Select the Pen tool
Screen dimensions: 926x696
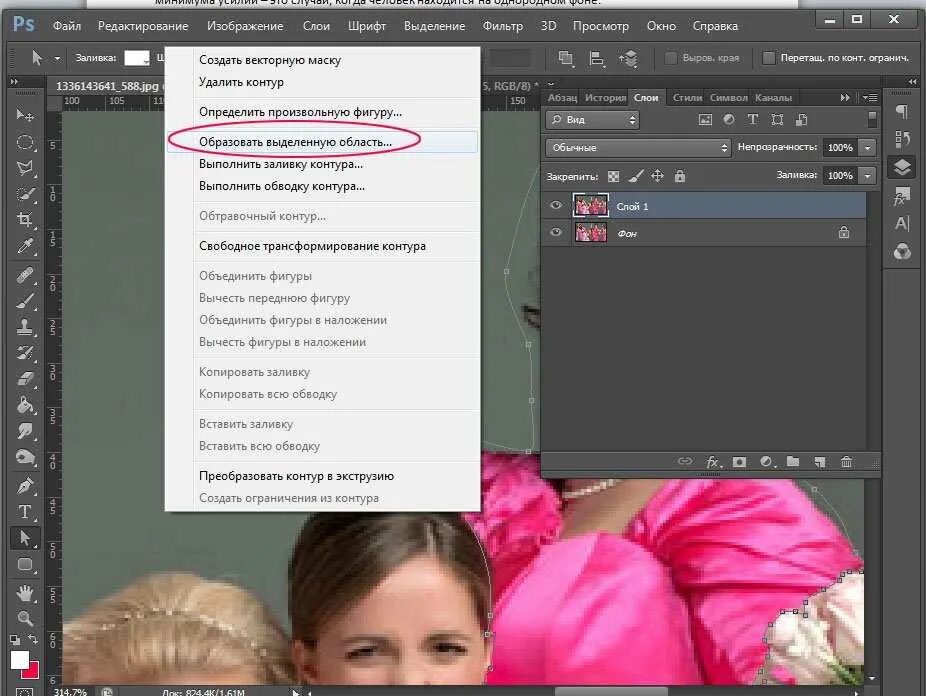point(25,486)
